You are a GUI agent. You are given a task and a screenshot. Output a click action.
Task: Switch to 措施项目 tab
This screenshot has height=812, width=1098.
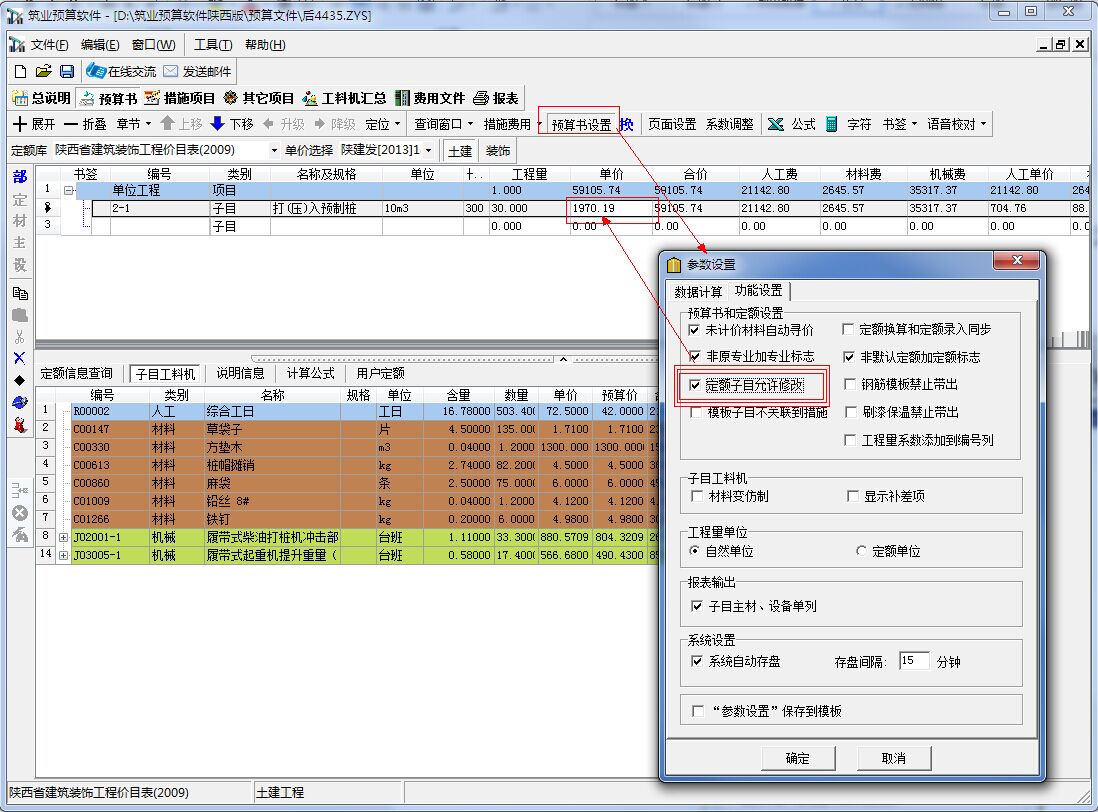[180, 98]
